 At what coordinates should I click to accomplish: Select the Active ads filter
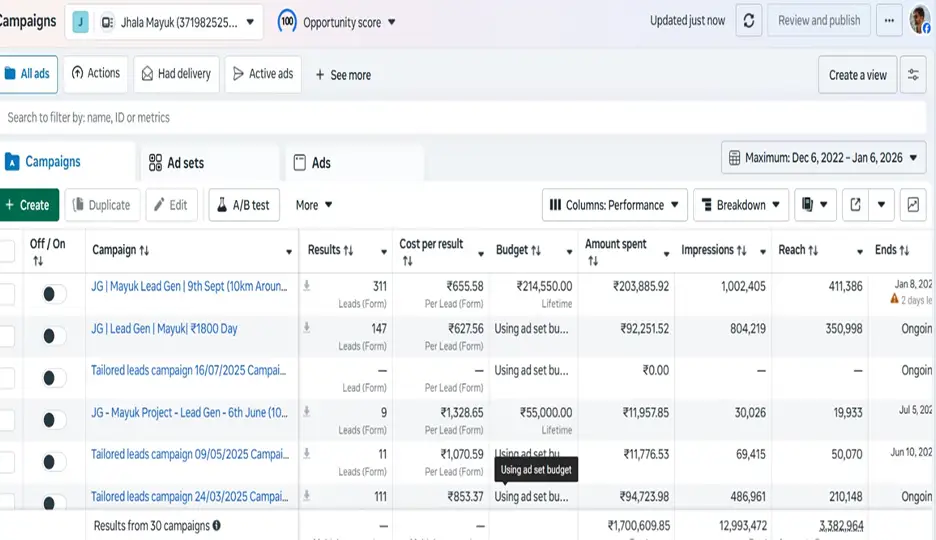coord(262,74)
